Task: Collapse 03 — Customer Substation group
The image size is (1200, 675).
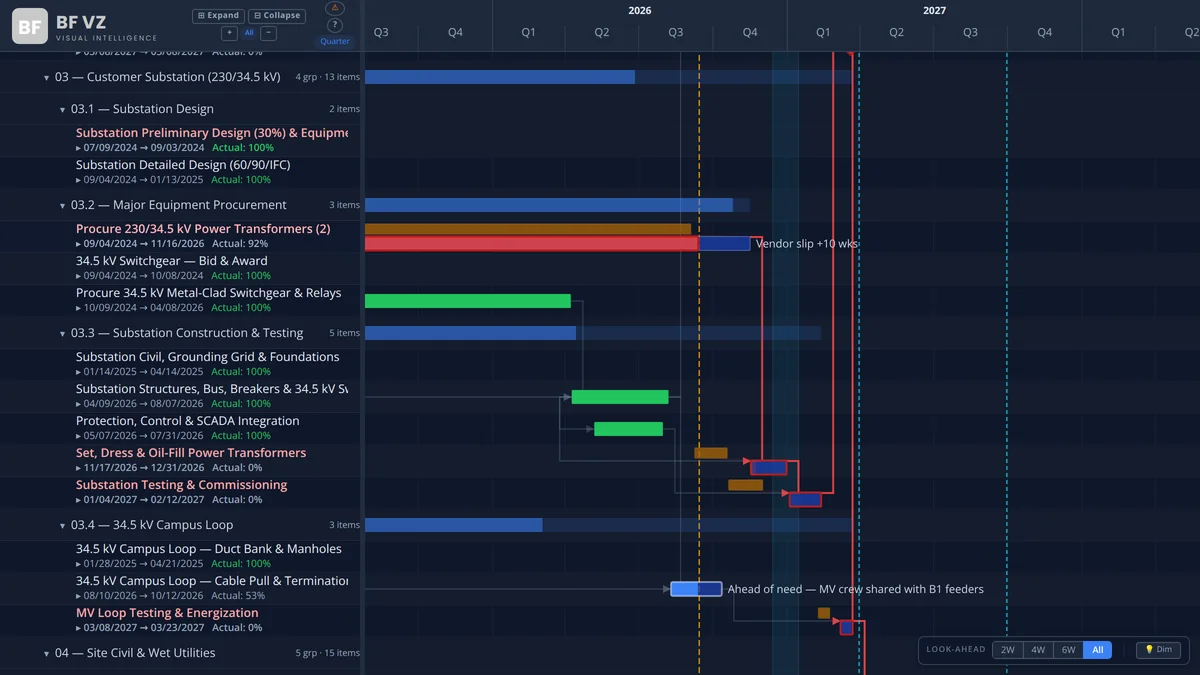Action: click(x=46, y=77)
